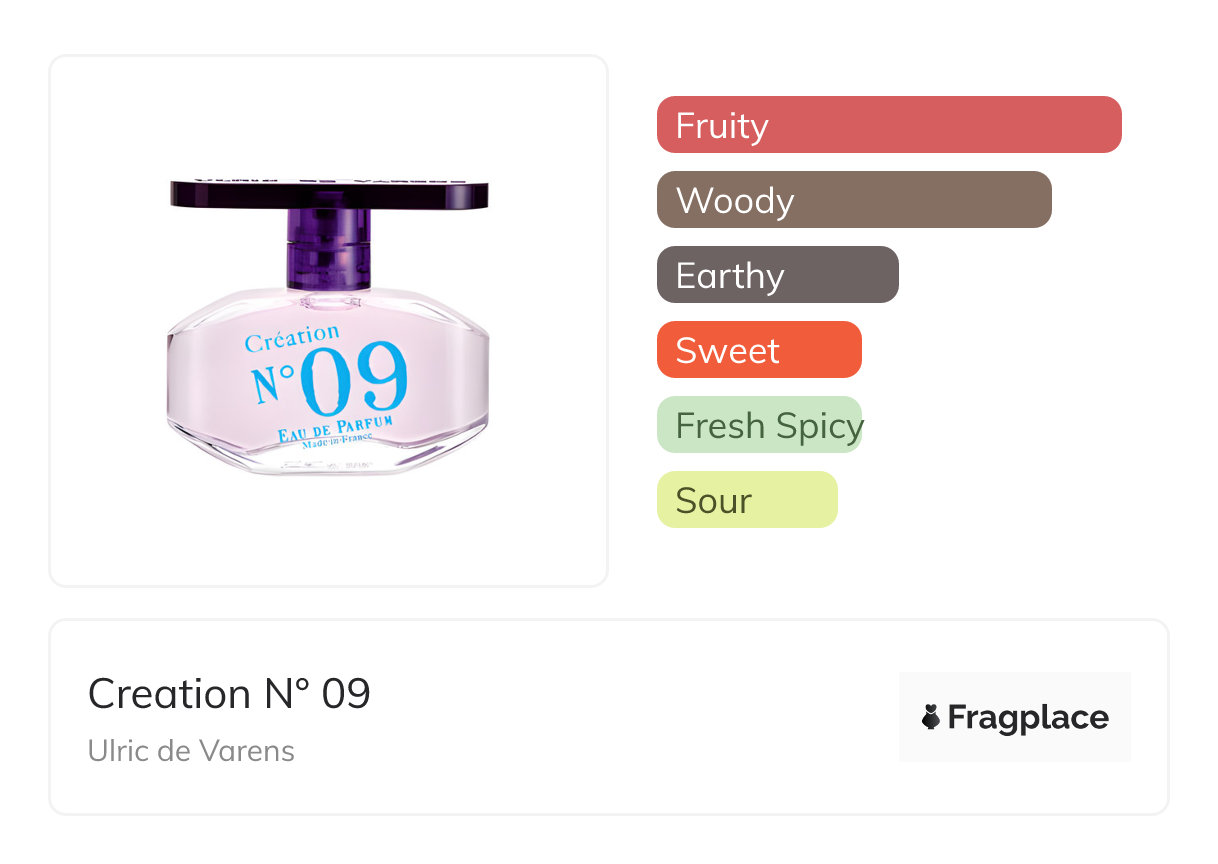The image size is (1218, 864).
Task: Click the Création text on bottle
Action: click(292, 338)
